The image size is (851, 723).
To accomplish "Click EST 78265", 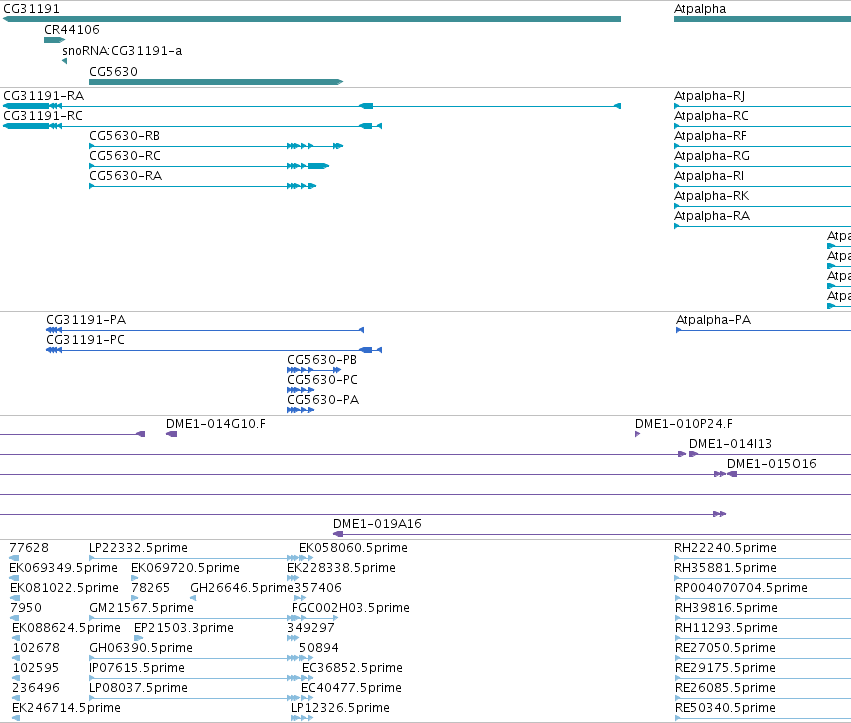I will coord(150,588).
